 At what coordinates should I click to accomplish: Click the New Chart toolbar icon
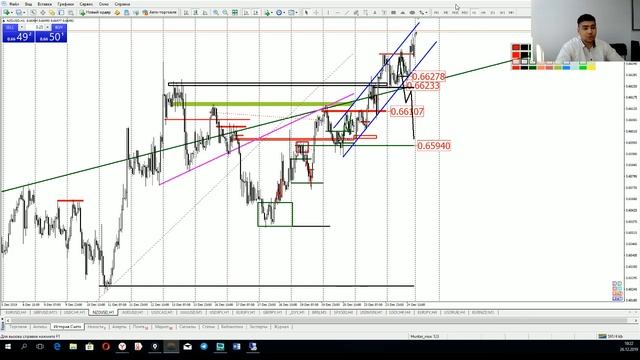coord(7,12)
